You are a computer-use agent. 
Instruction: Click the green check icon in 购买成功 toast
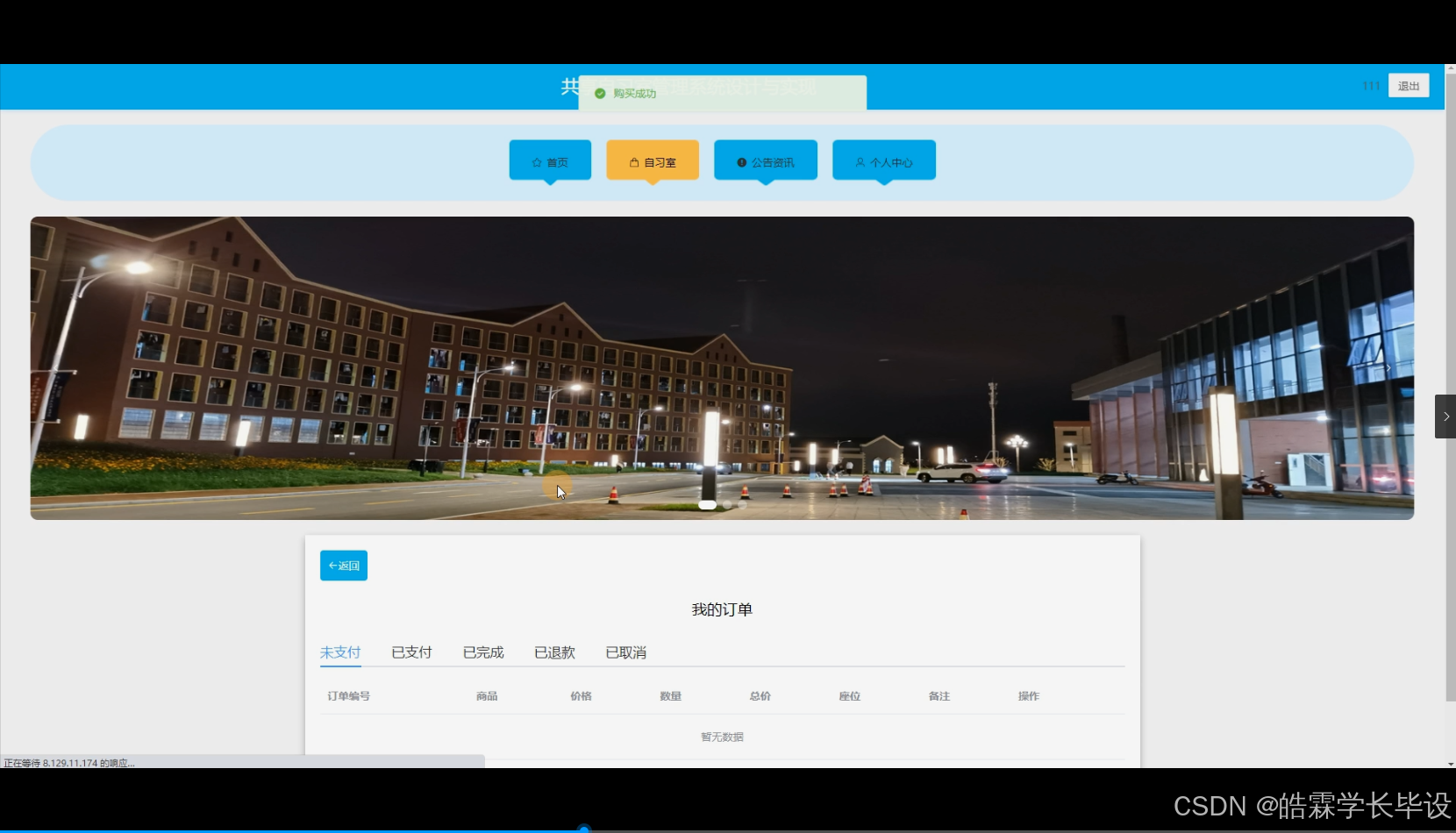[x=600, y=93]
